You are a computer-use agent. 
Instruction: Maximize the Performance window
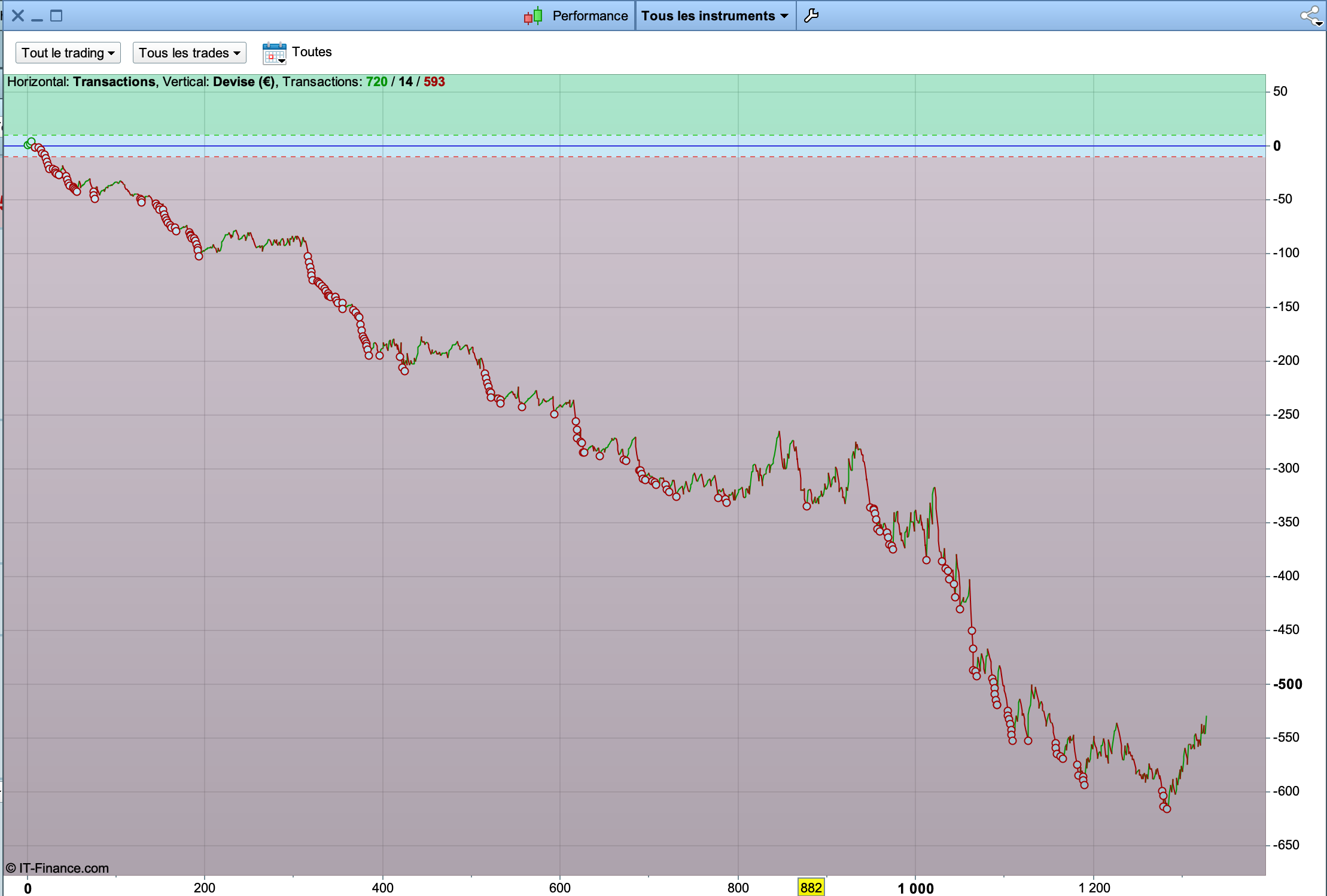(x=56, y=16)
